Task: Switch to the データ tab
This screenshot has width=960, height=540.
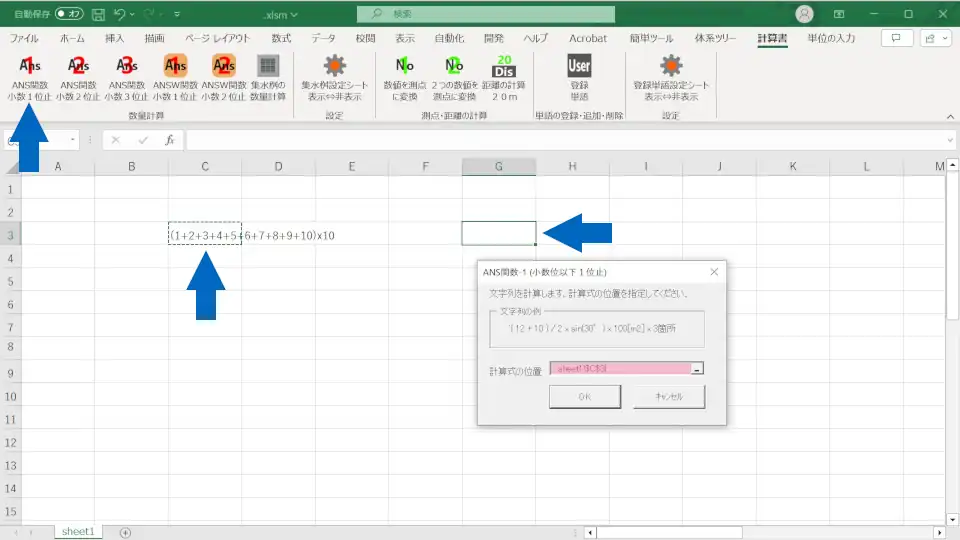Action: pos(323,38)
